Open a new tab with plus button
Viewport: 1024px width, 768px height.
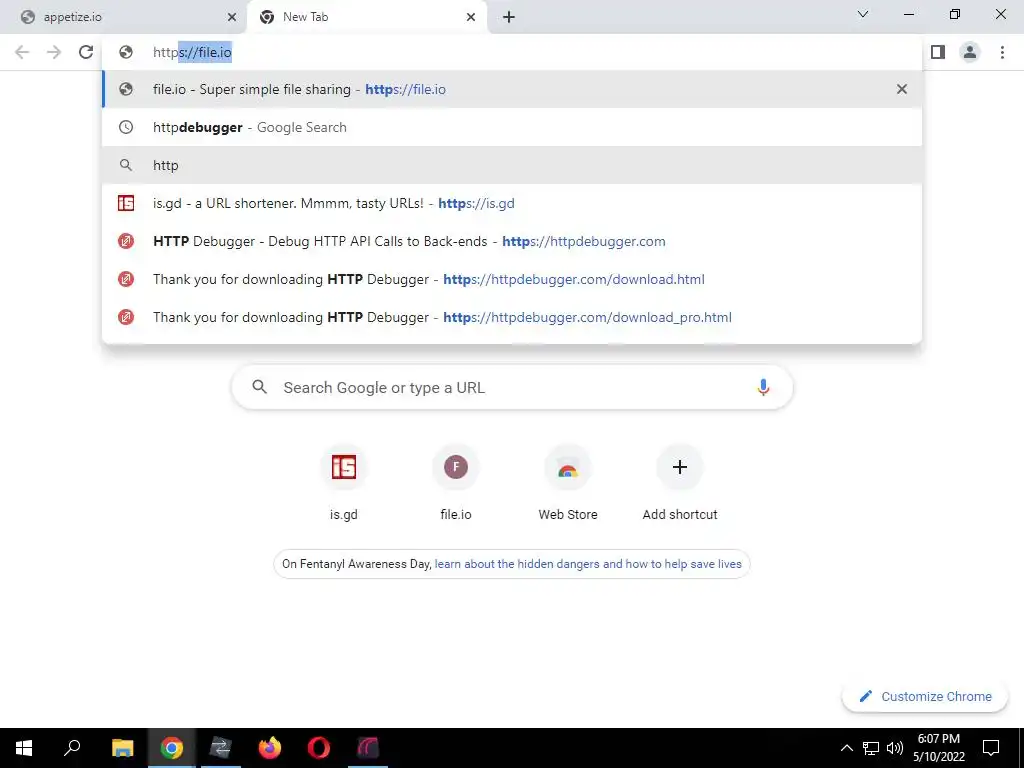[x=509, y=17]
